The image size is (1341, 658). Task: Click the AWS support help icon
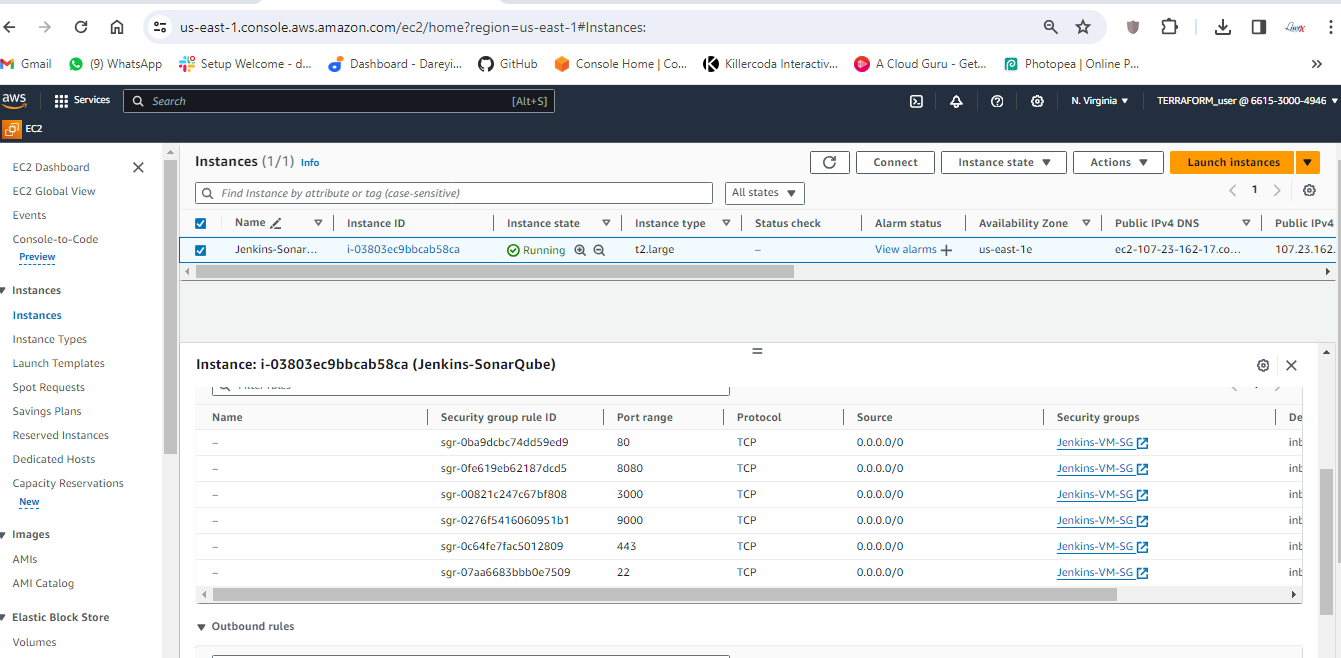coord(996,101)
